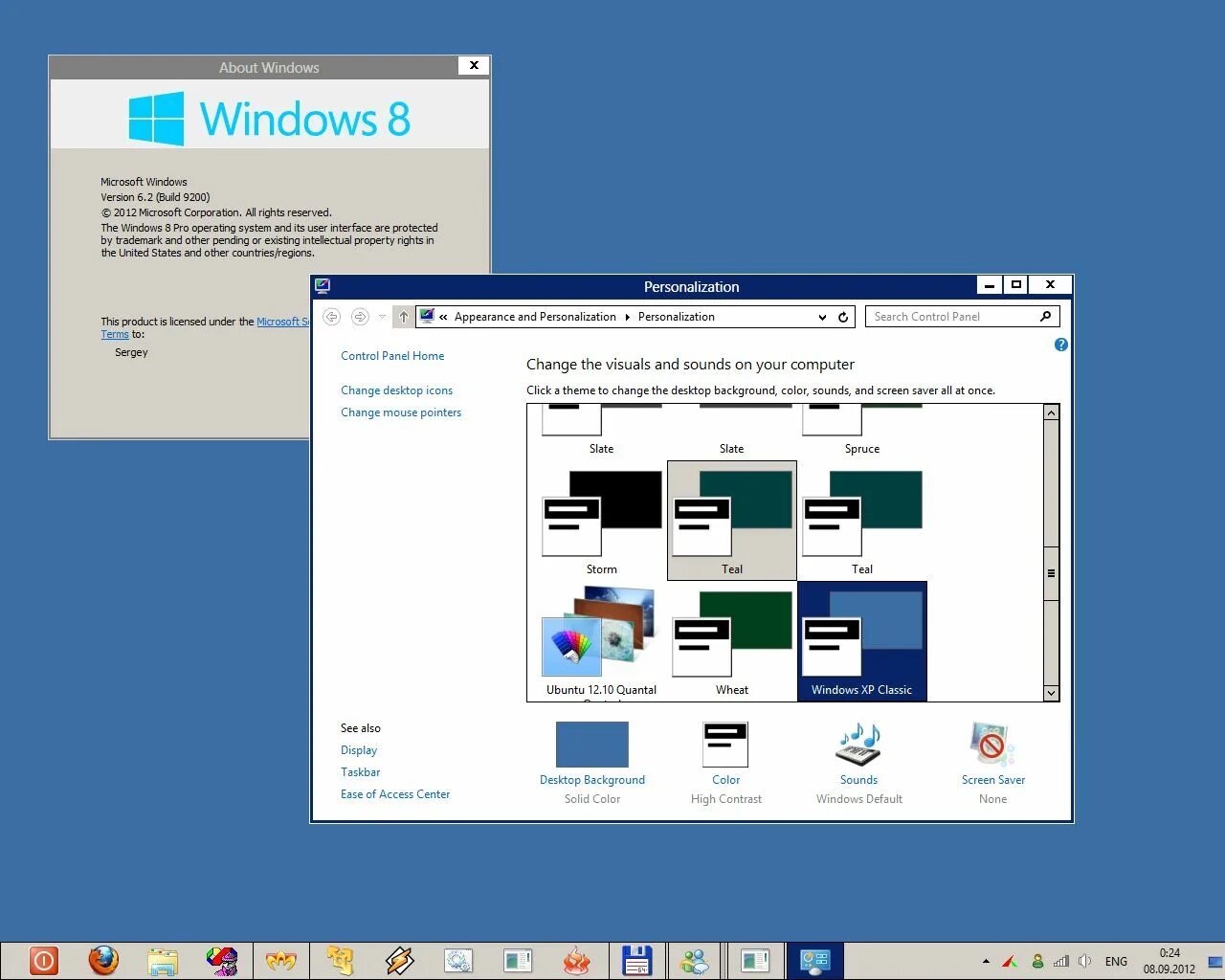Image resolution: width=1225 pixels, height=980 pixels.
Task: Open Firefox from the taskbar
Action: tap(103, 960)
